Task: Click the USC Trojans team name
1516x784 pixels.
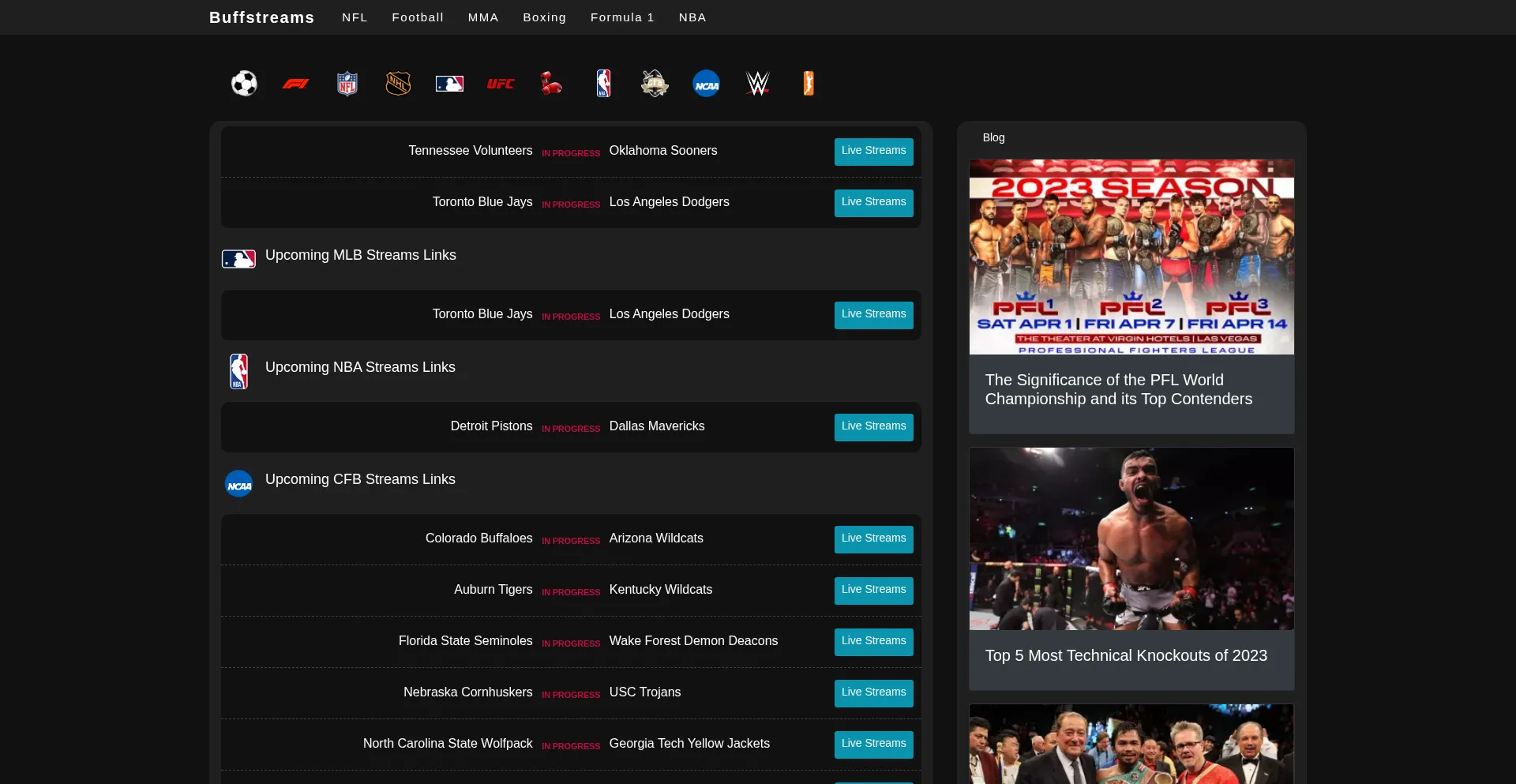Action: [x=645, y=692]
